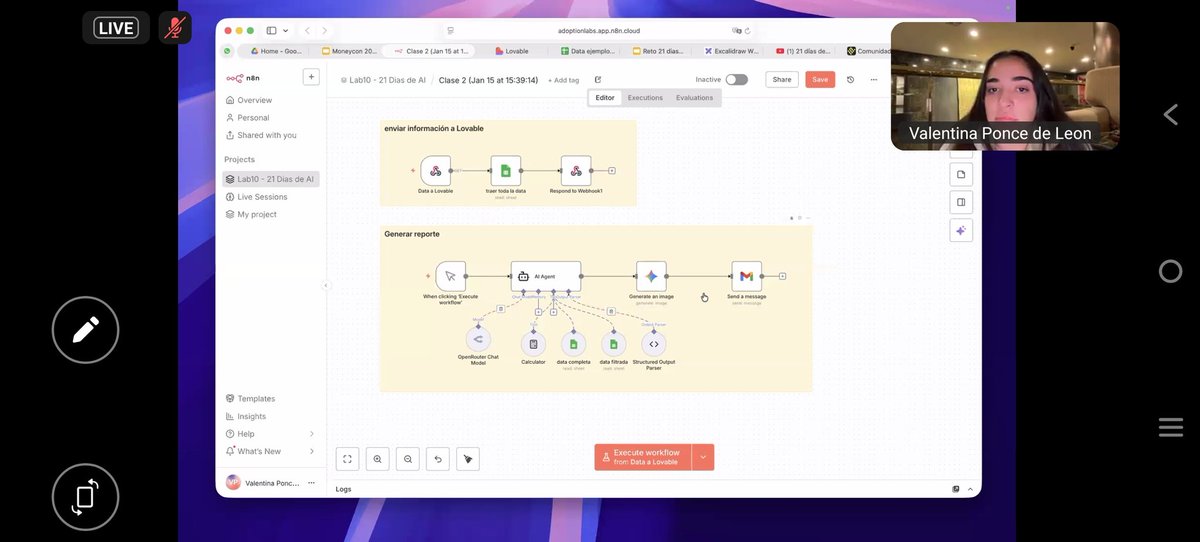This screenshot has height=542, width=1200.
Task: Open the browser sidebar dropdown chevron
Action: 286,31
